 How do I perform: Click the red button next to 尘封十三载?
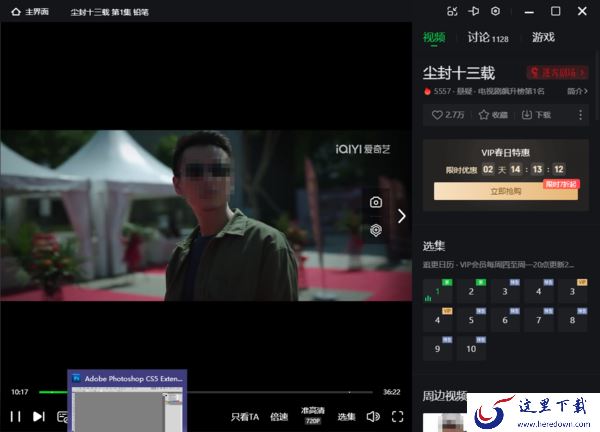click(557, 72)
